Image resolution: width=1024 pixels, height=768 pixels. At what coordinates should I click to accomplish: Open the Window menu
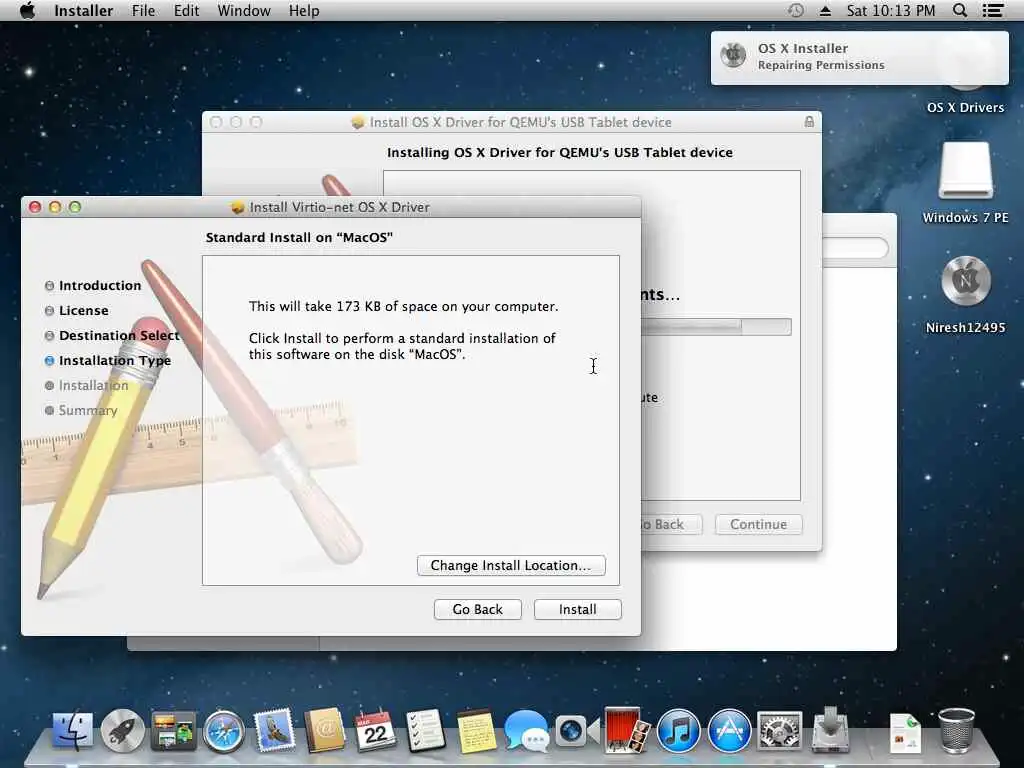tap(244, 10)
